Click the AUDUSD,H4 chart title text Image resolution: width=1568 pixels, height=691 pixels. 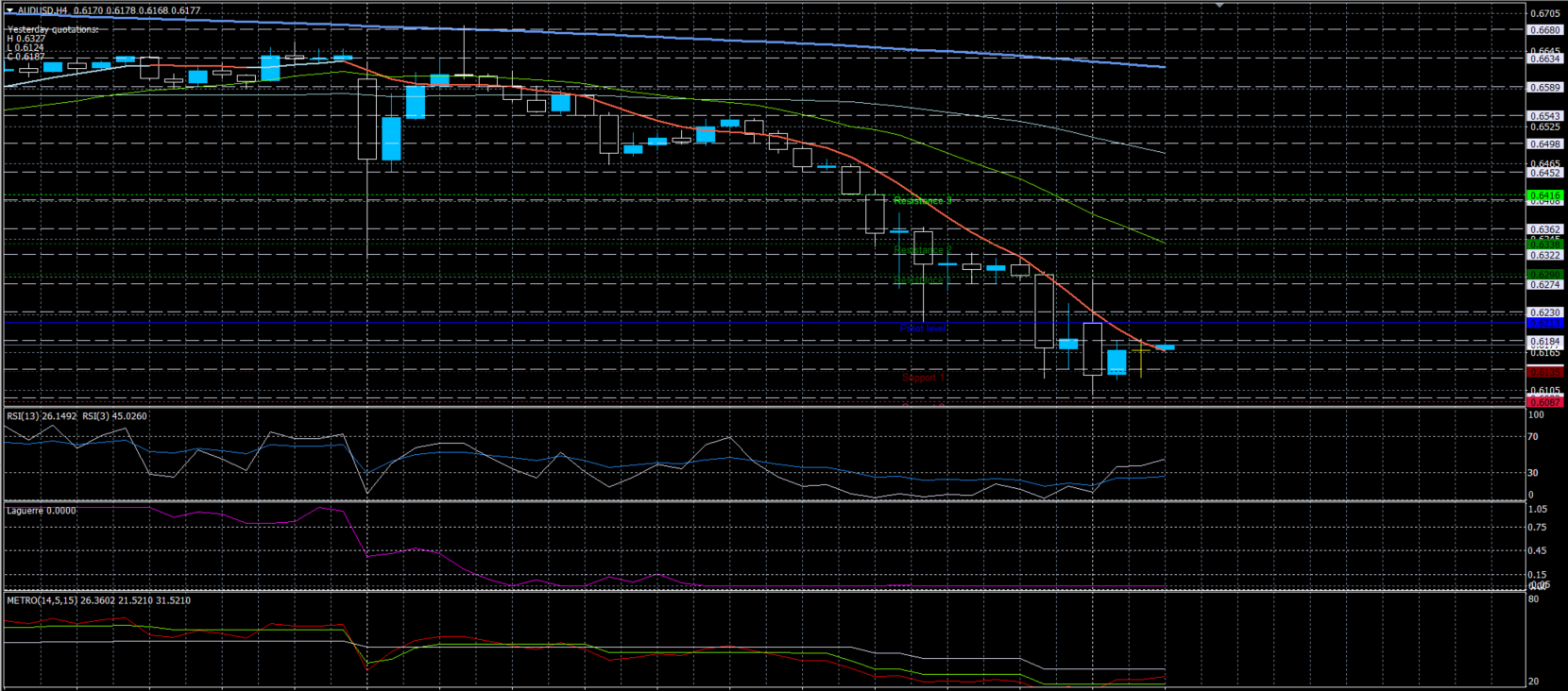tap(43, 10)
